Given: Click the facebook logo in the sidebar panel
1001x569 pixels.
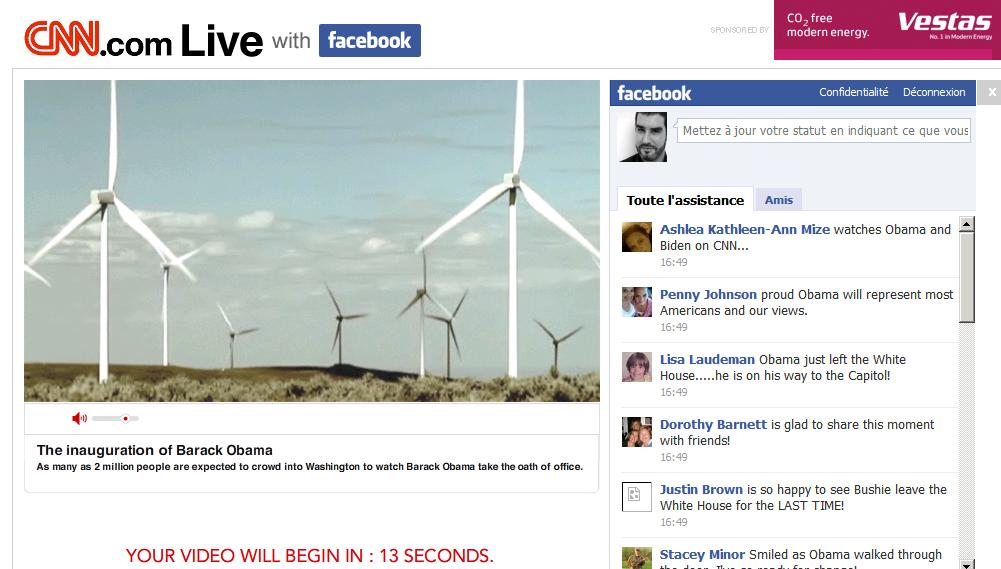Looking at the screenshot, I should pos(654,93).
